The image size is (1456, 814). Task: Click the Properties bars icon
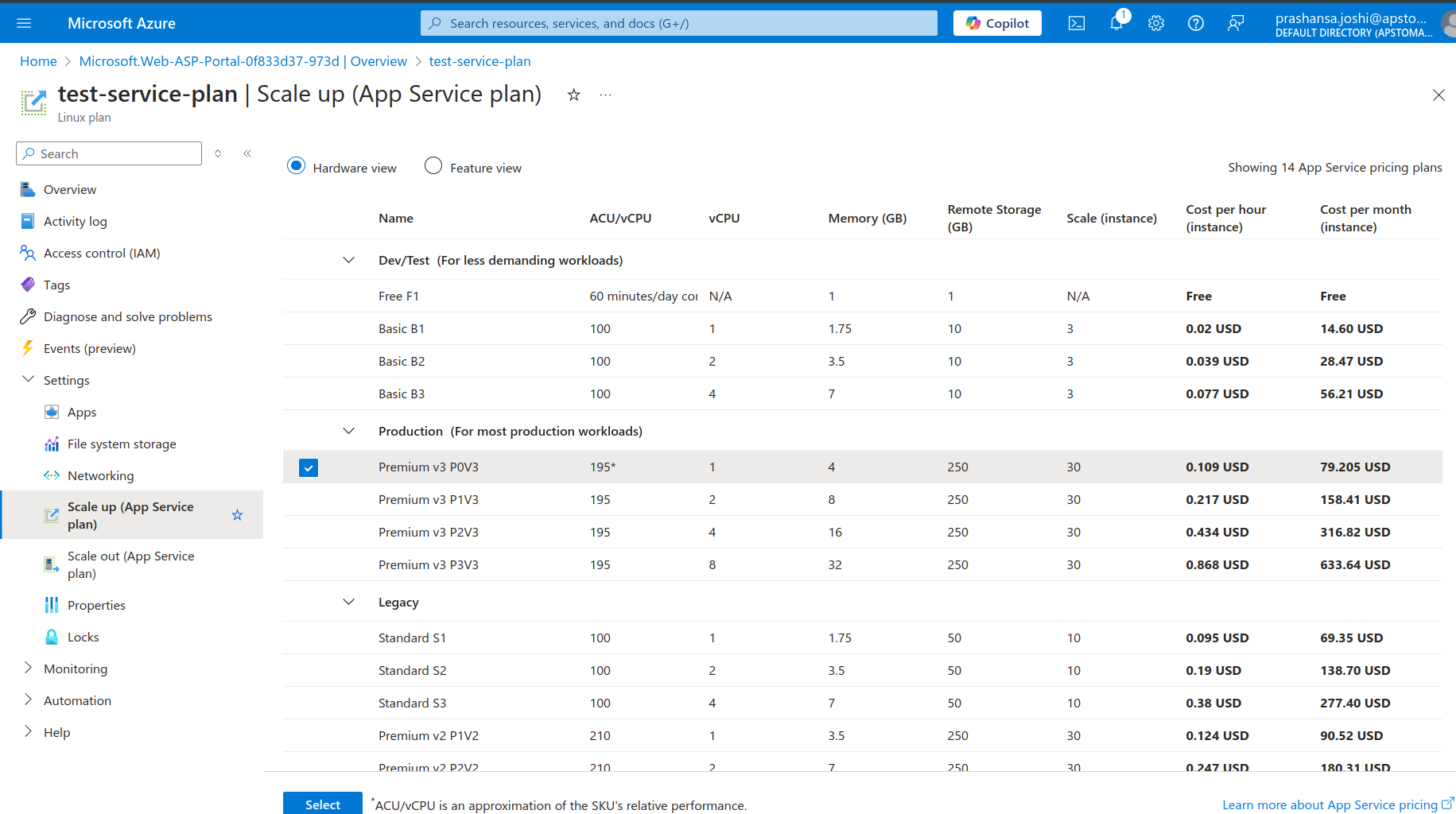pyautogui.click(x=52, y=605)
